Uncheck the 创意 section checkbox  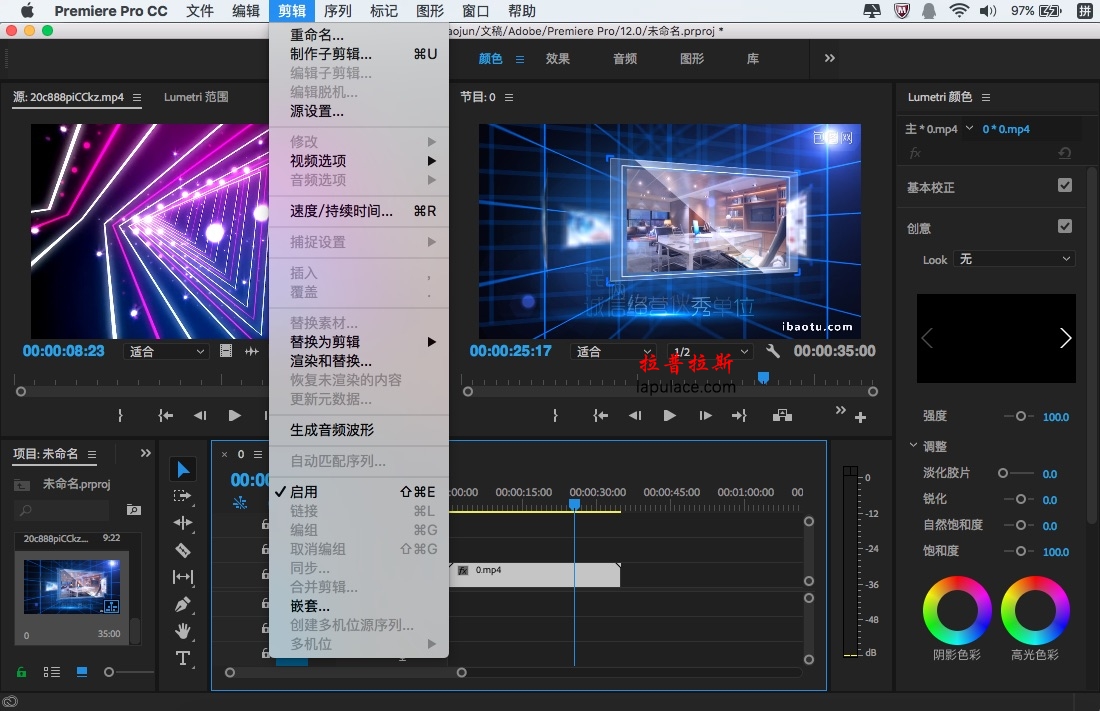click(x=1065, y=226)
